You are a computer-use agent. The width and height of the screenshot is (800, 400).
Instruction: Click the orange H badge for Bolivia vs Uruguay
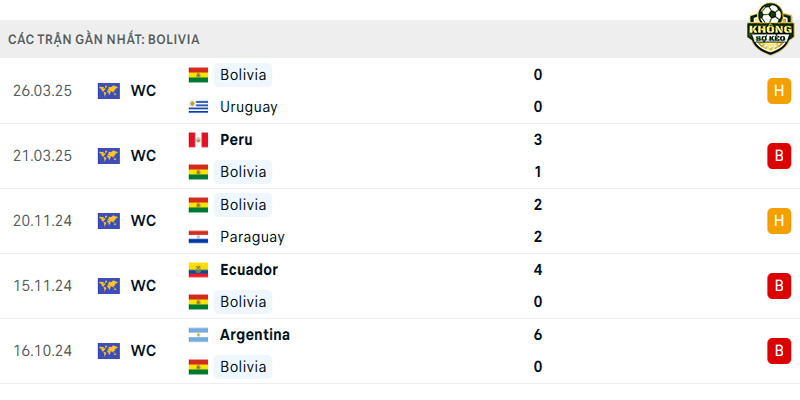click(x=779, y=91)
